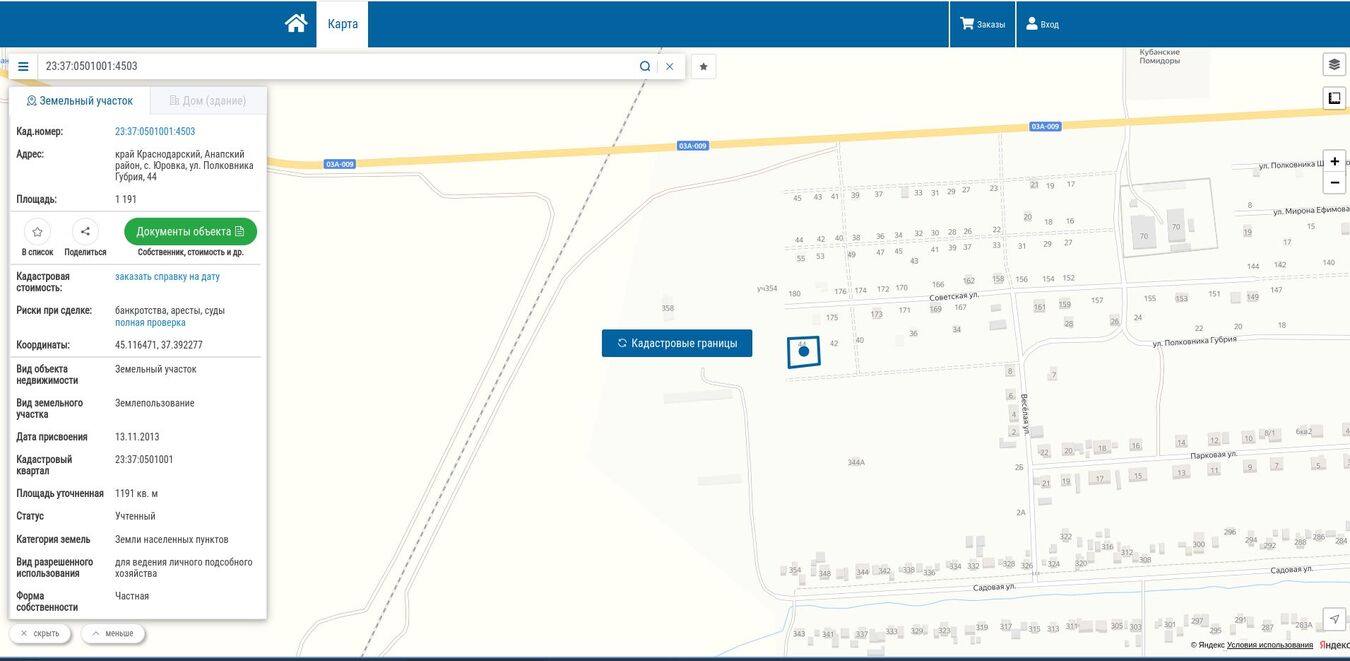Click the measure tool icon below layers
This screenshot has height=661, width=1350.
[1334, 98]
